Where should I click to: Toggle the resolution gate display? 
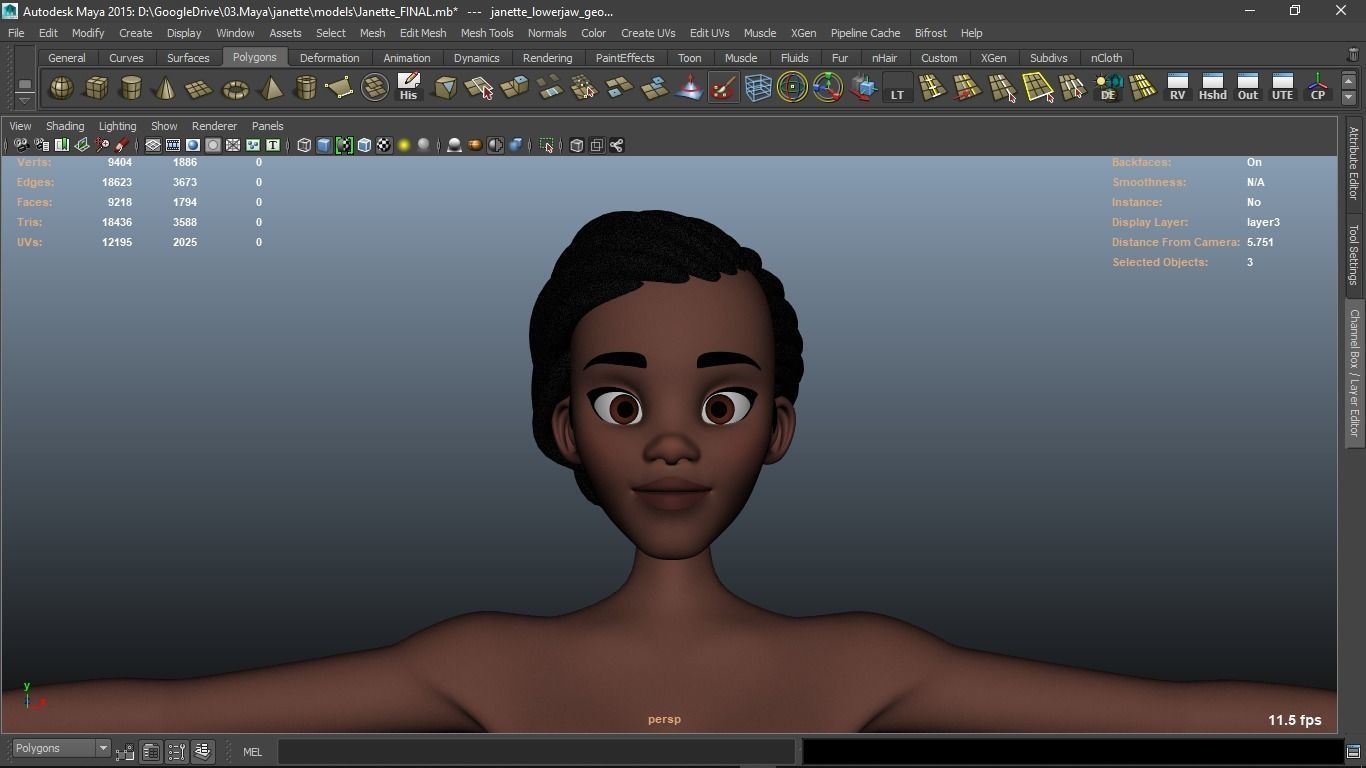pos(193,145)
